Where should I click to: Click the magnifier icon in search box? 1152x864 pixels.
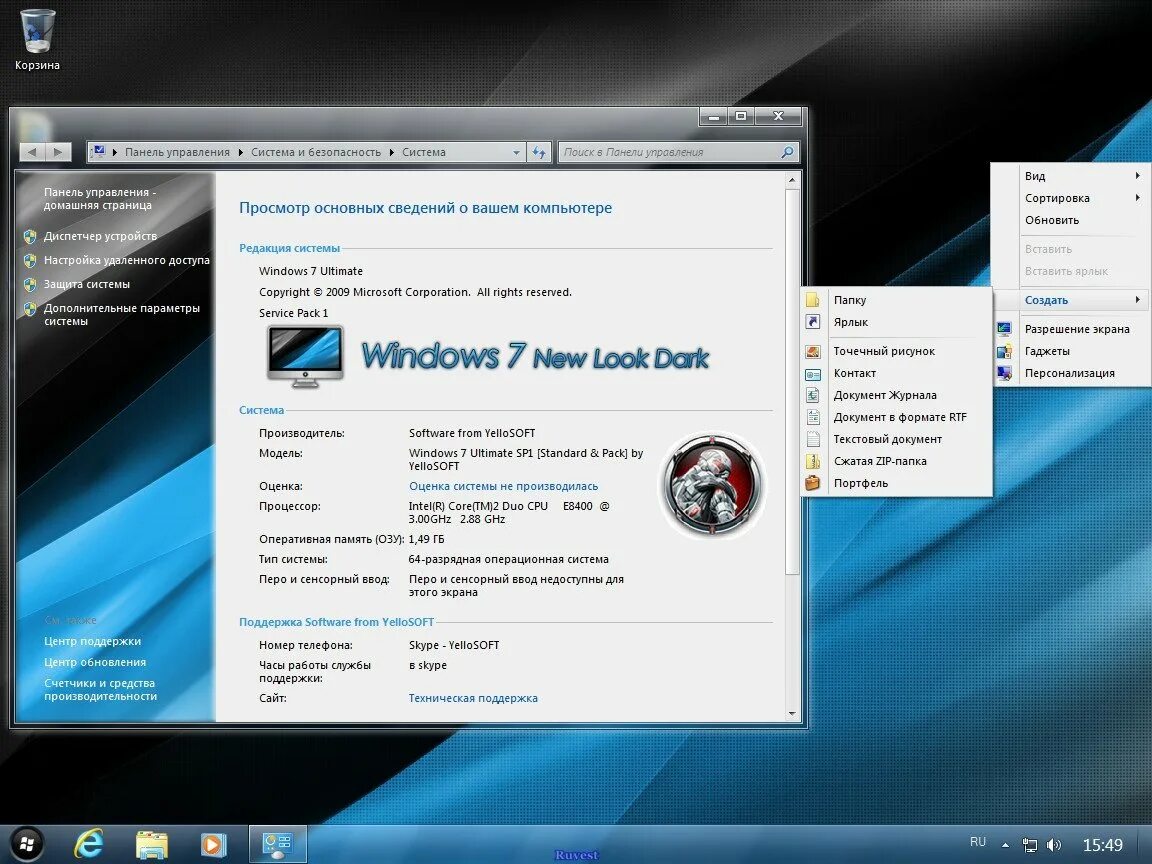coord(787,152)
